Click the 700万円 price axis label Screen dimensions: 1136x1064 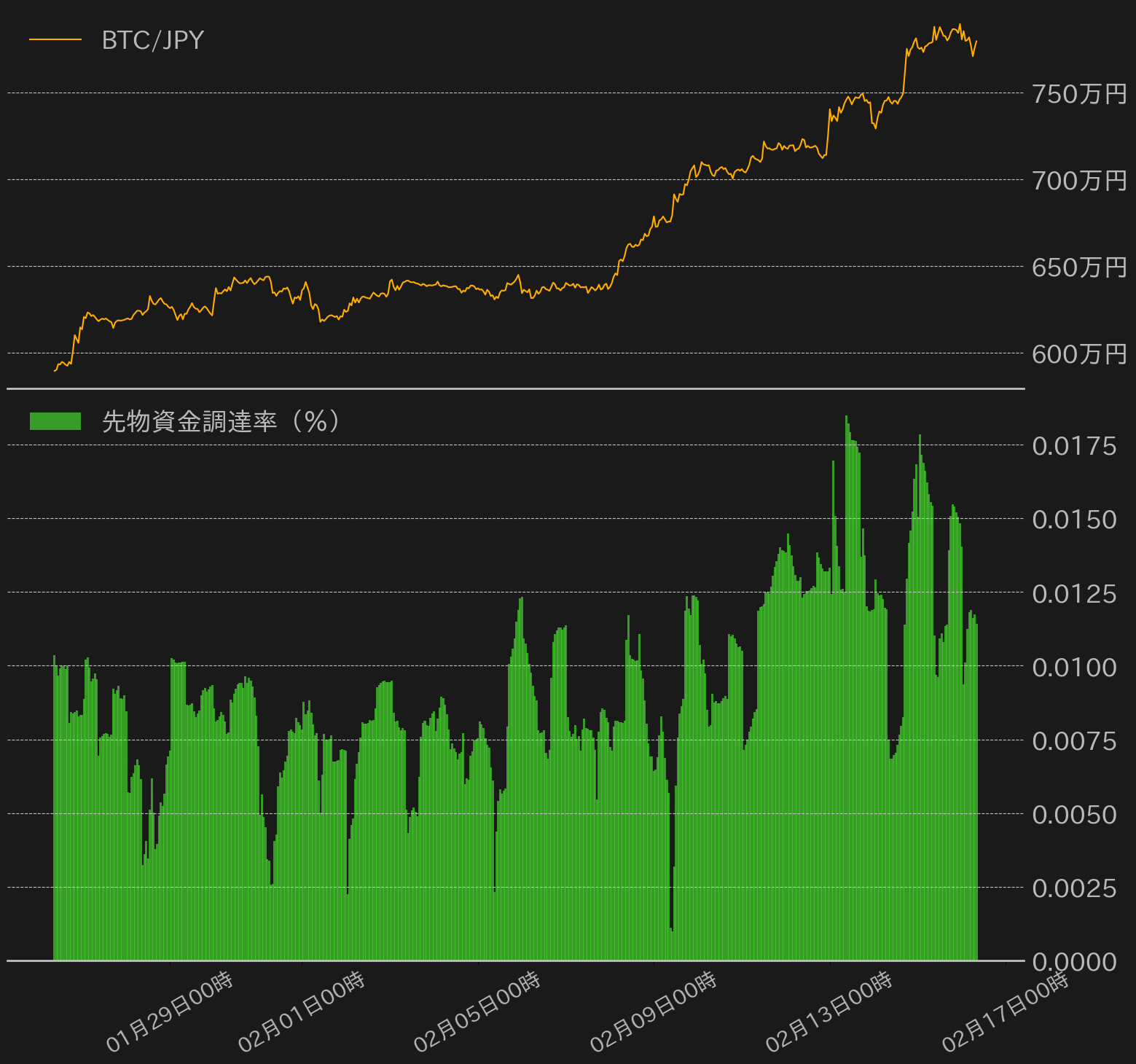[1079, 181]
